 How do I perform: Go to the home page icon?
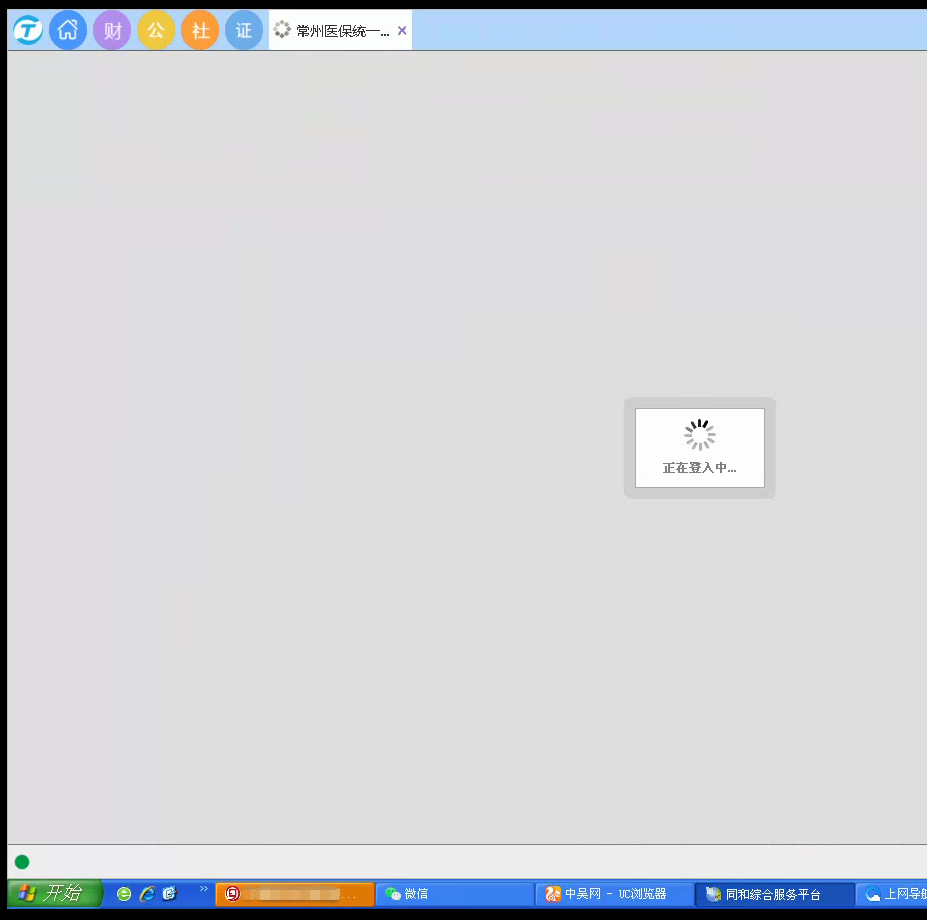(68, 31)
